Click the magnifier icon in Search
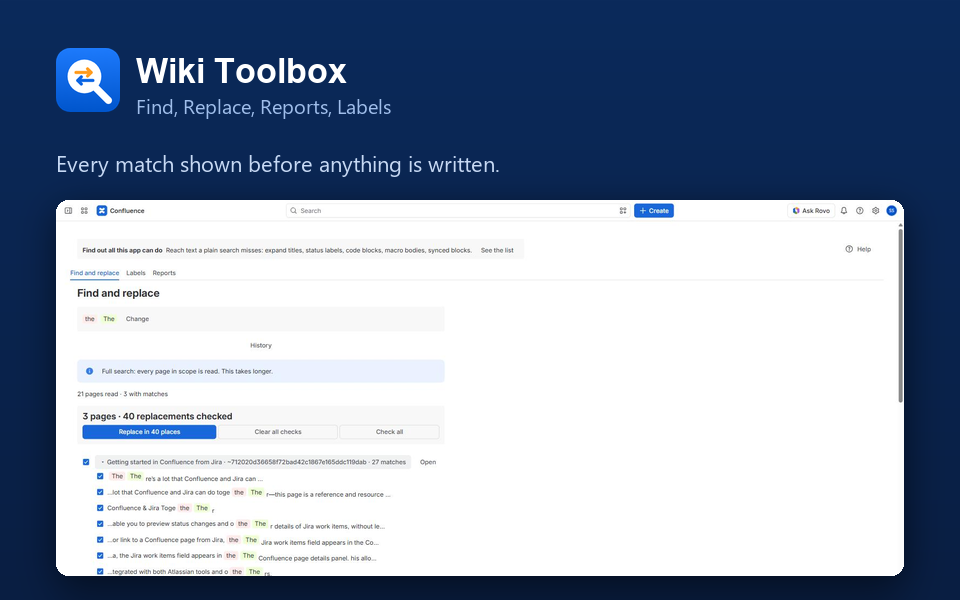 coord(294,211)
